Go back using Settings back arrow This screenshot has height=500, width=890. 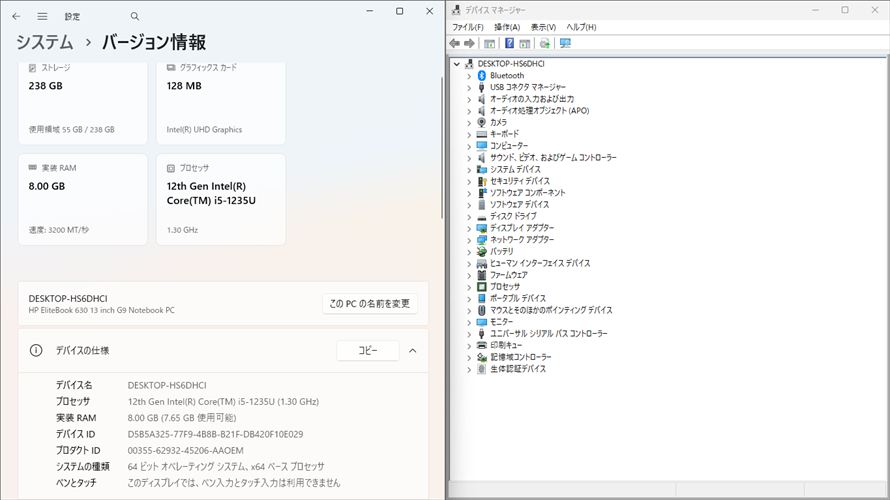click(15, 16)
